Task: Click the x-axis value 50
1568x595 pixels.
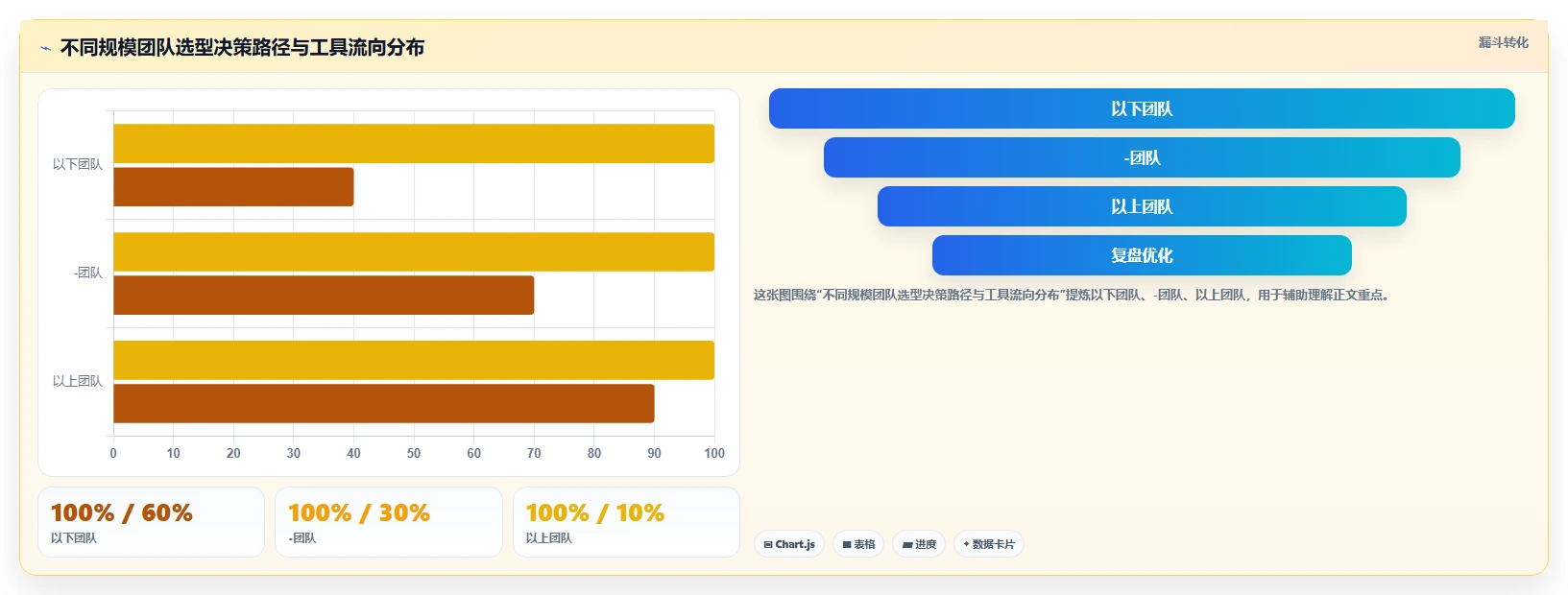Action: coord(414,453)
